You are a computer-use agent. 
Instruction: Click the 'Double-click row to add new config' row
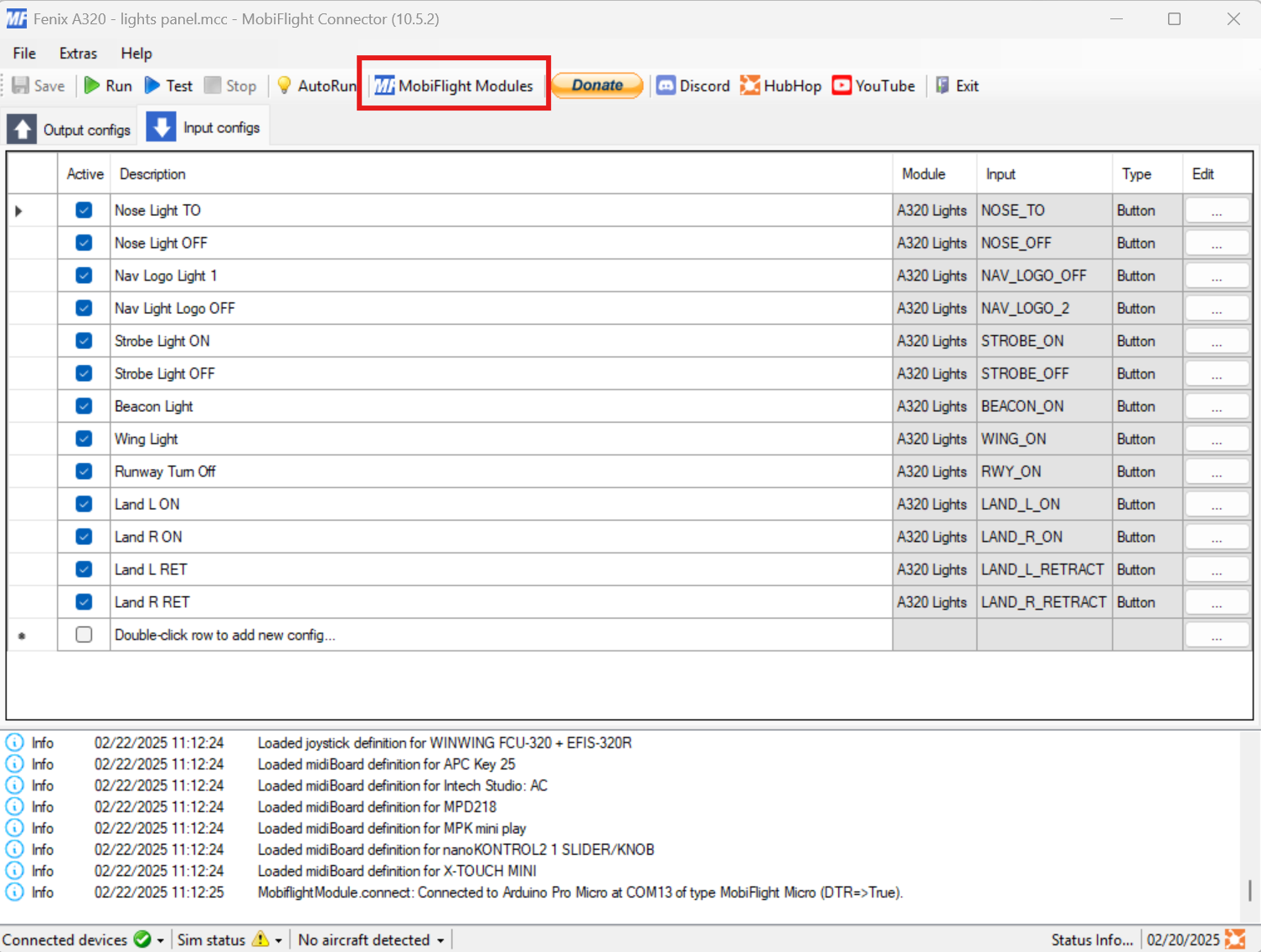tap(501, 635)
